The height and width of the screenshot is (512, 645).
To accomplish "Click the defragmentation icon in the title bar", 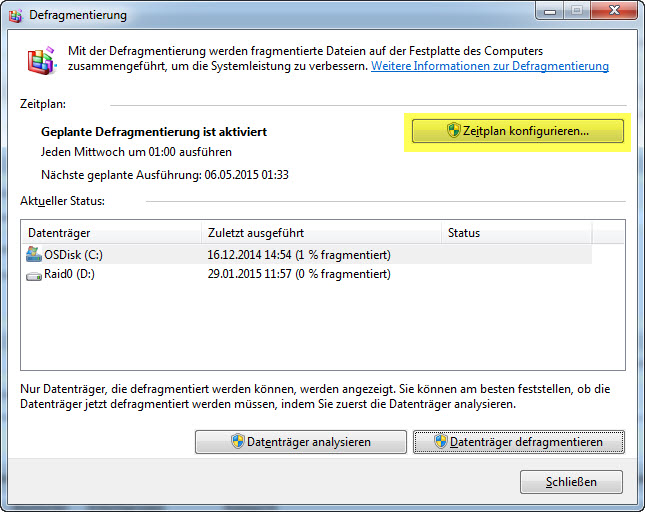I will [x=16, y=15].
